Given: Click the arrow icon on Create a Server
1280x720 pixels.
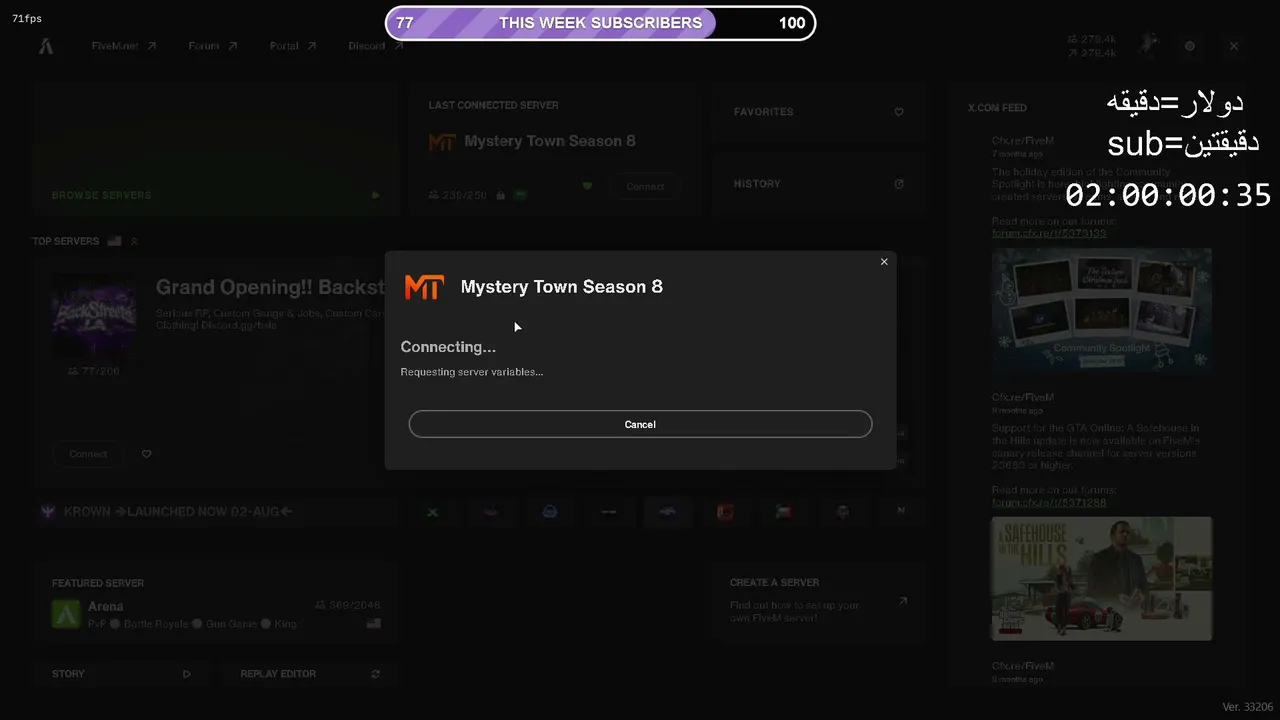Looking at the screenshot, I should (x=903, y=601).
